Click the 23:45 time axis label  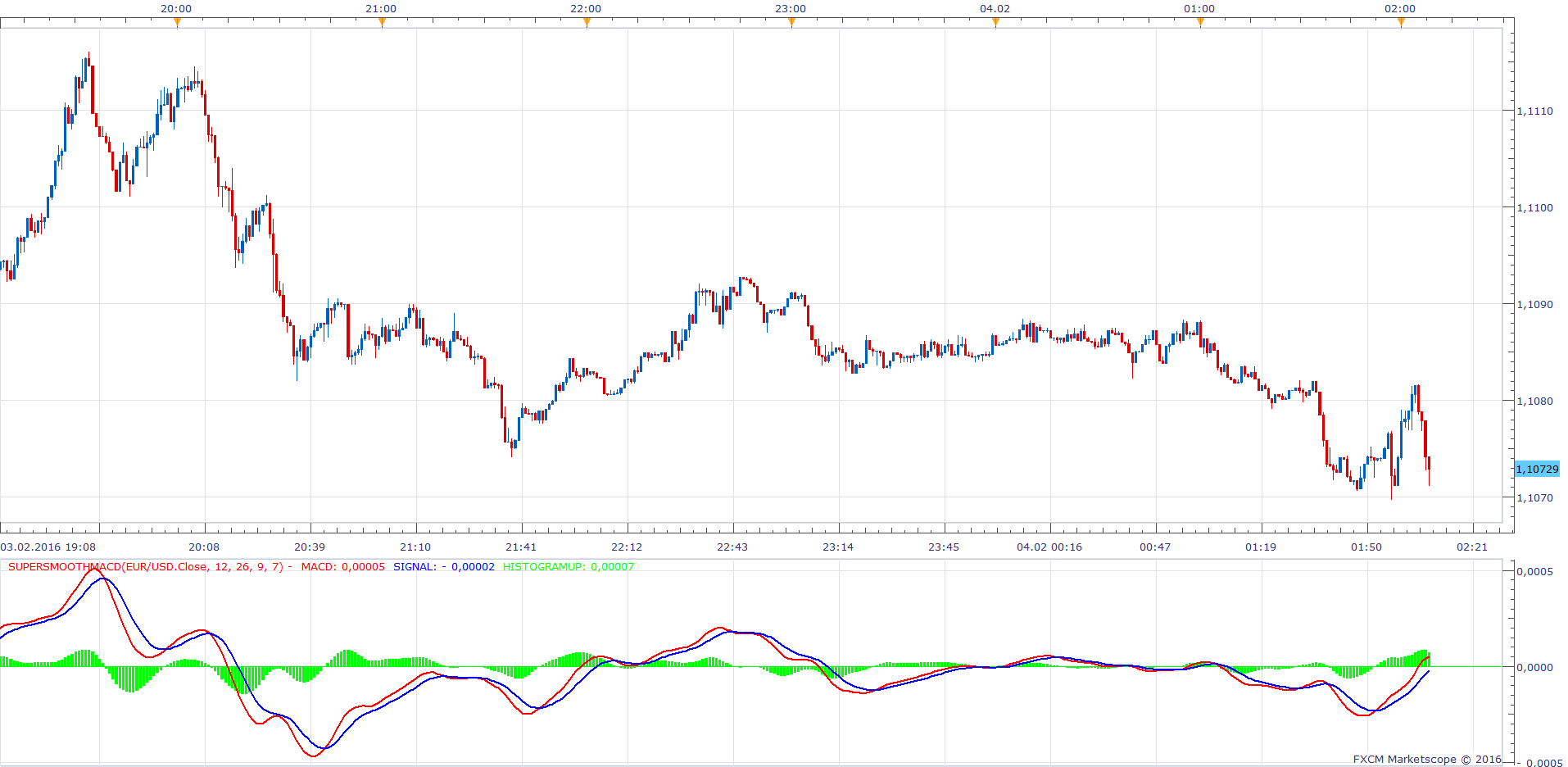click(944, 547)
